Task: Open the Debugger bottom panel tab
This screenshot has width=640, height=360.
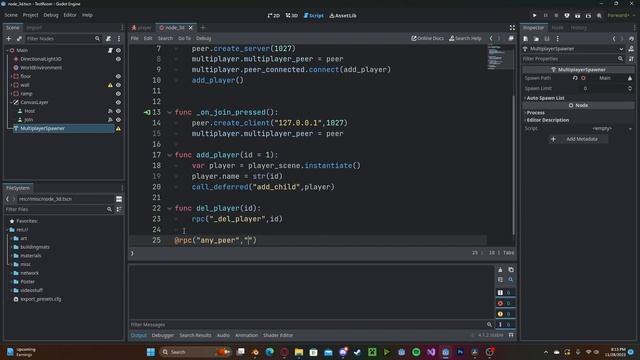Action: pyautogui.click(x=162, y=336)
